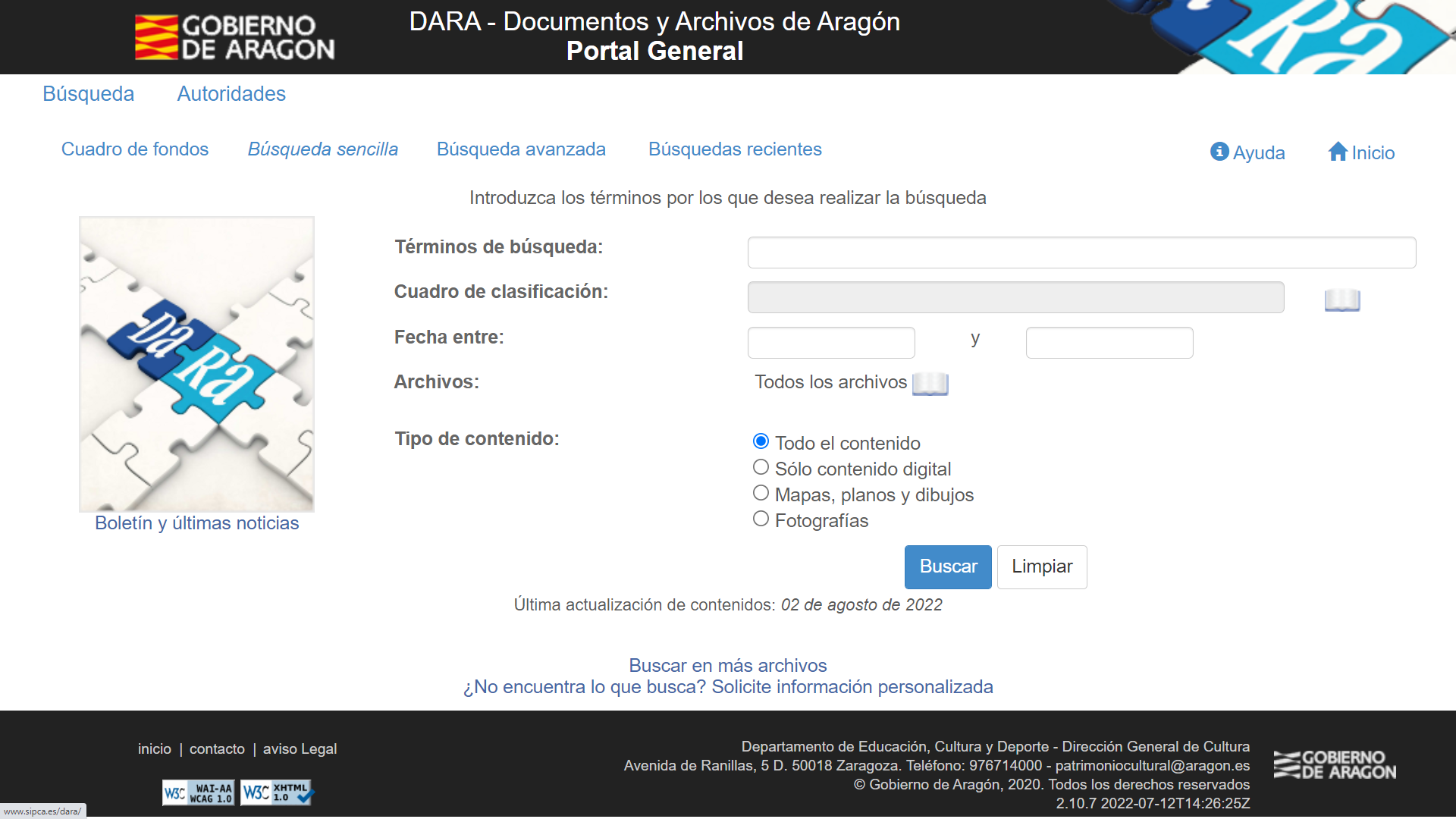Switch to Búsquedas recientes tab
The height and width of the screenshot is (819, 1456).
point(735,149)
